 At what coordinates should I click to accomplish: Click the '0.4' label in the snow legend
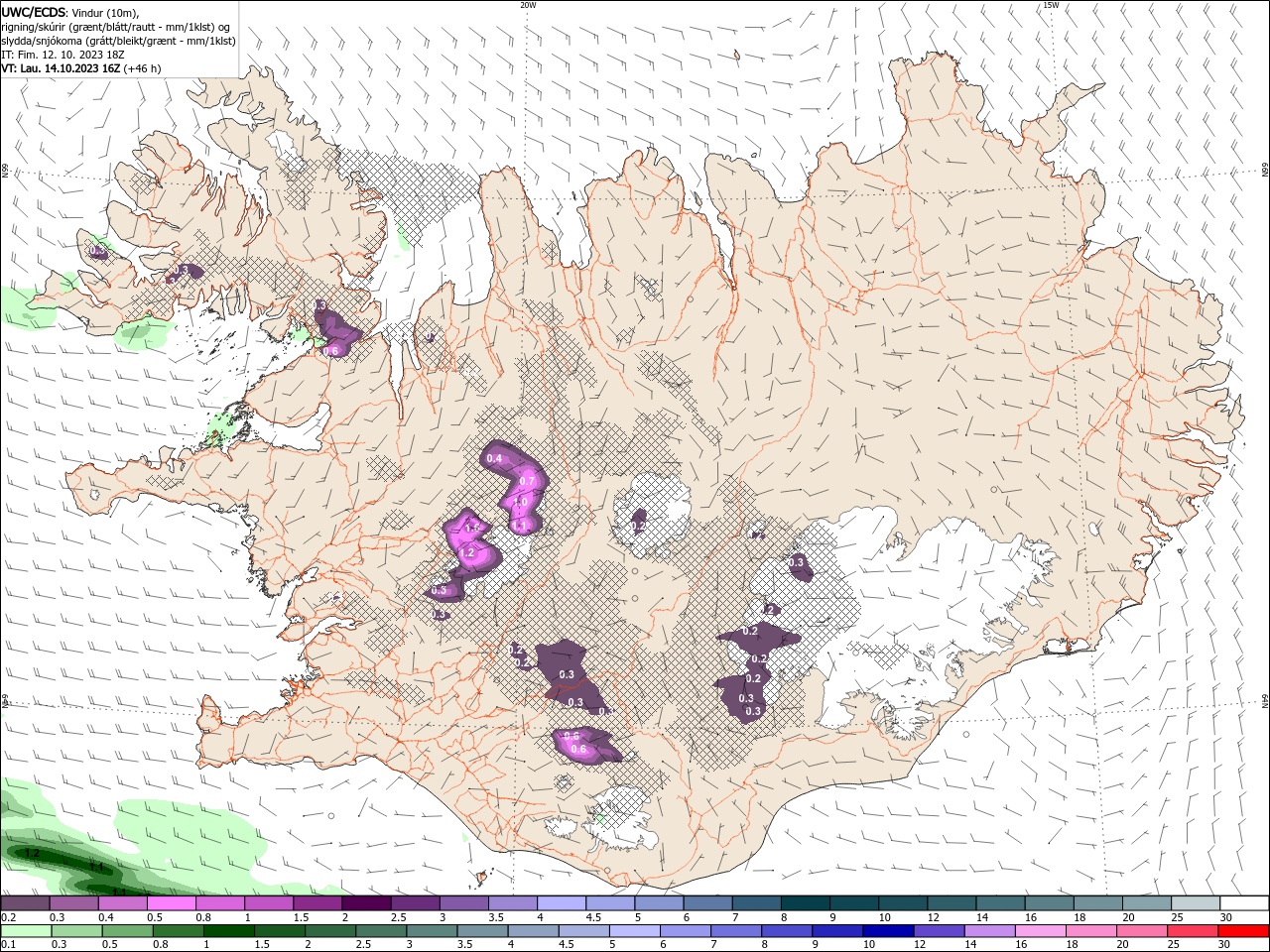106,917
